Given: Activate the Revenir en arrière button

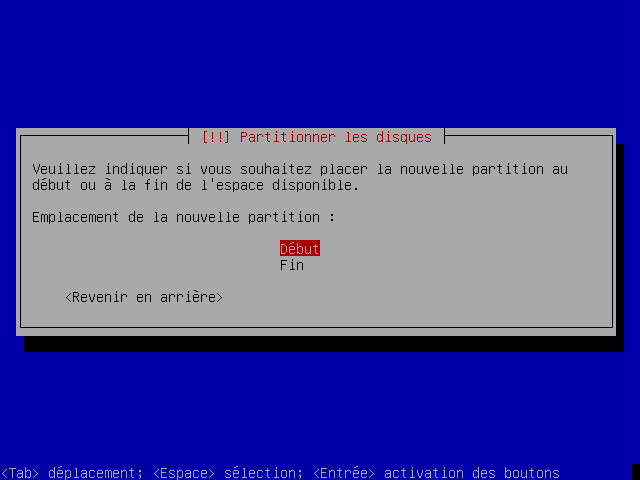Looking at the screenshot, I should pyautogui.click(x=144, y=297).
